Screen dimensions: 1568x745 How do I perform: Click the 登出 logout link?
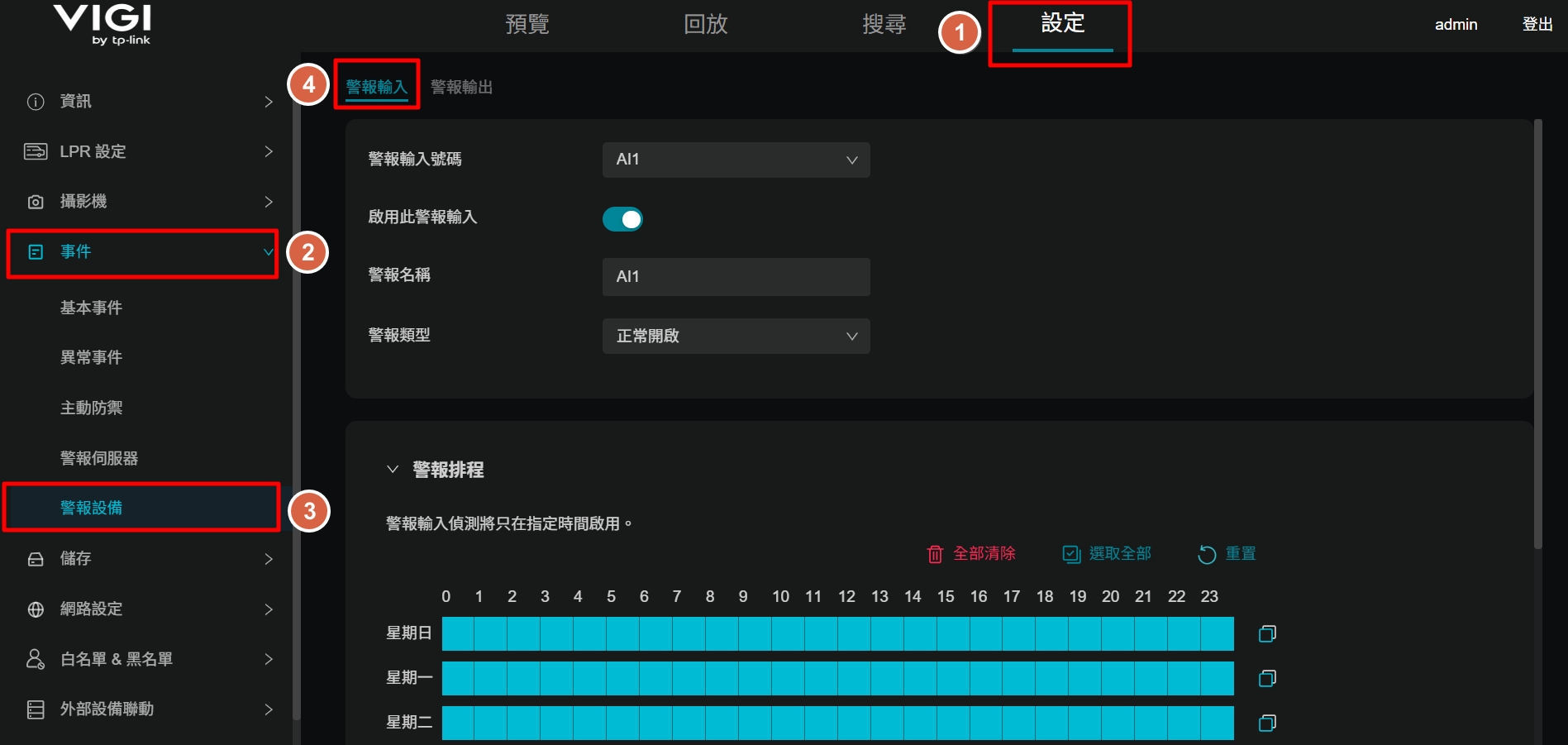coord(1537,25)
